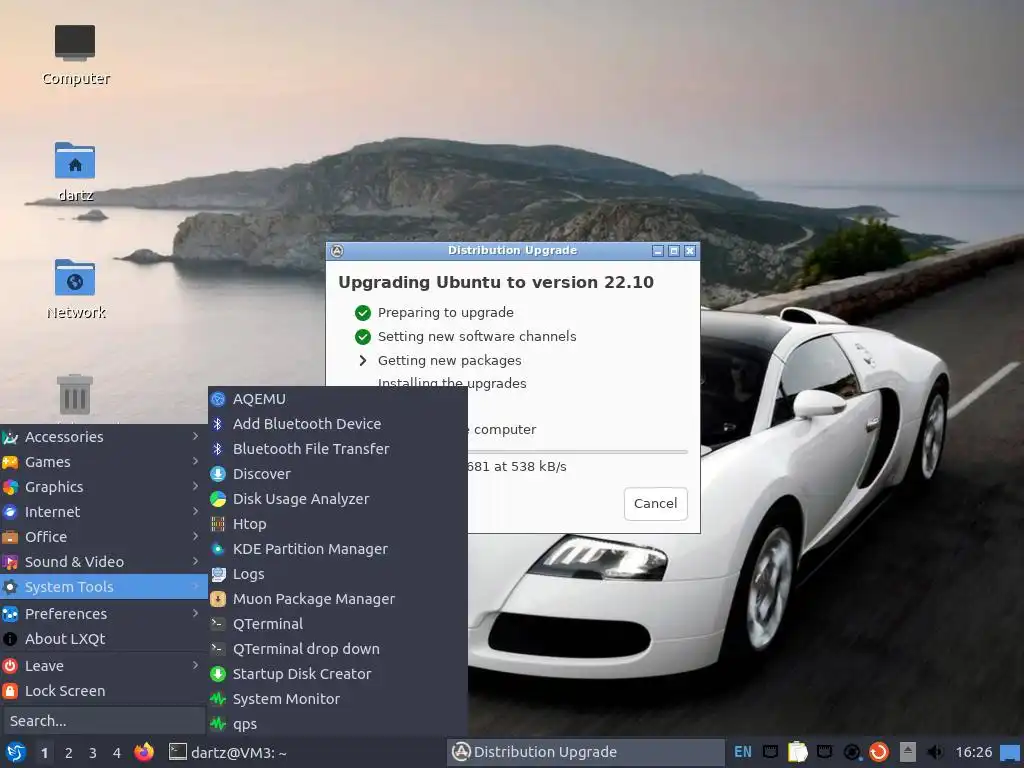Viewport: 1024px width, 768px height.
Task: Click the 16:26 clock
Action: (974, 752)
